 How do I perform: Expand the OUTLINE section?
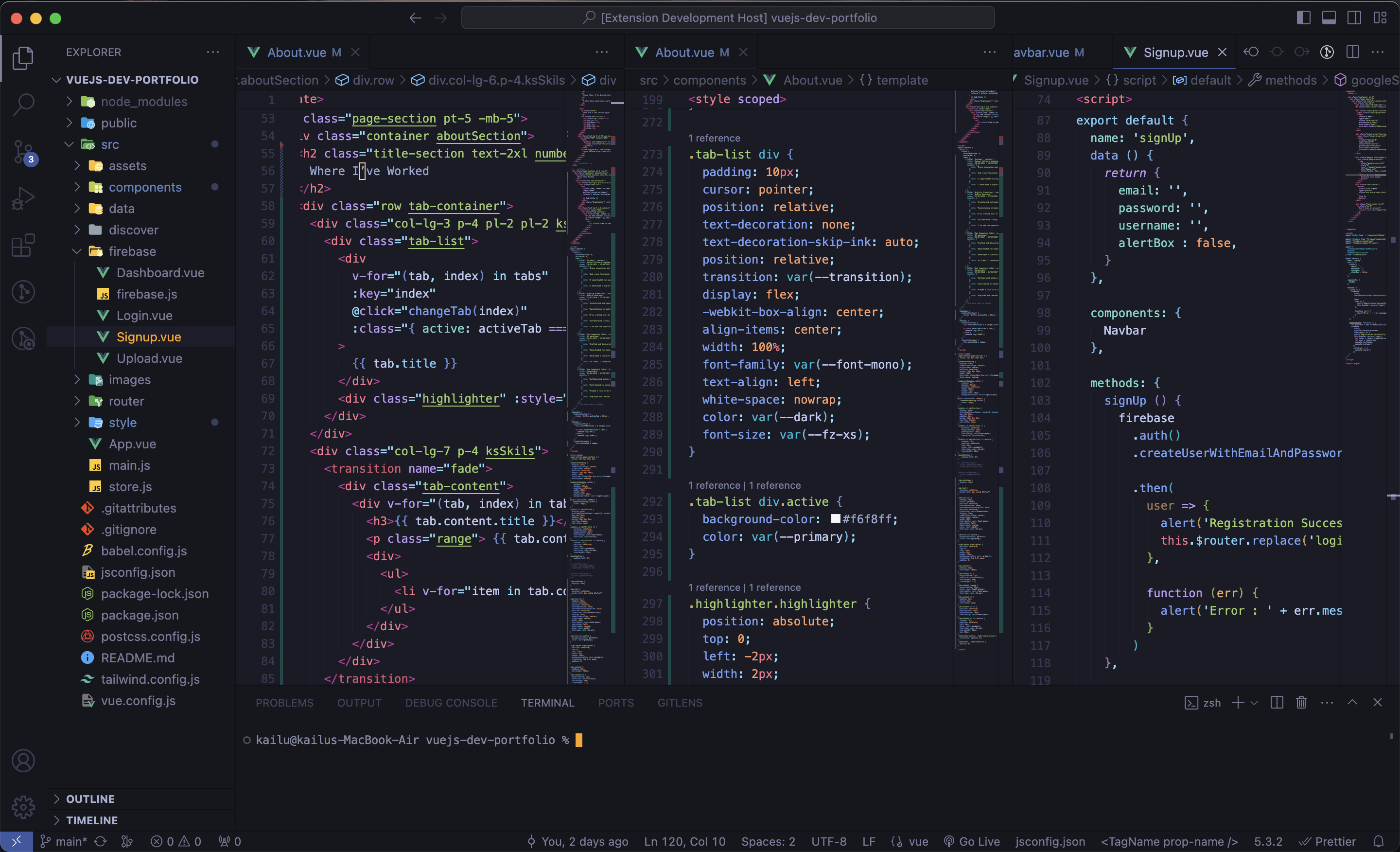click(x=90, y=799)
